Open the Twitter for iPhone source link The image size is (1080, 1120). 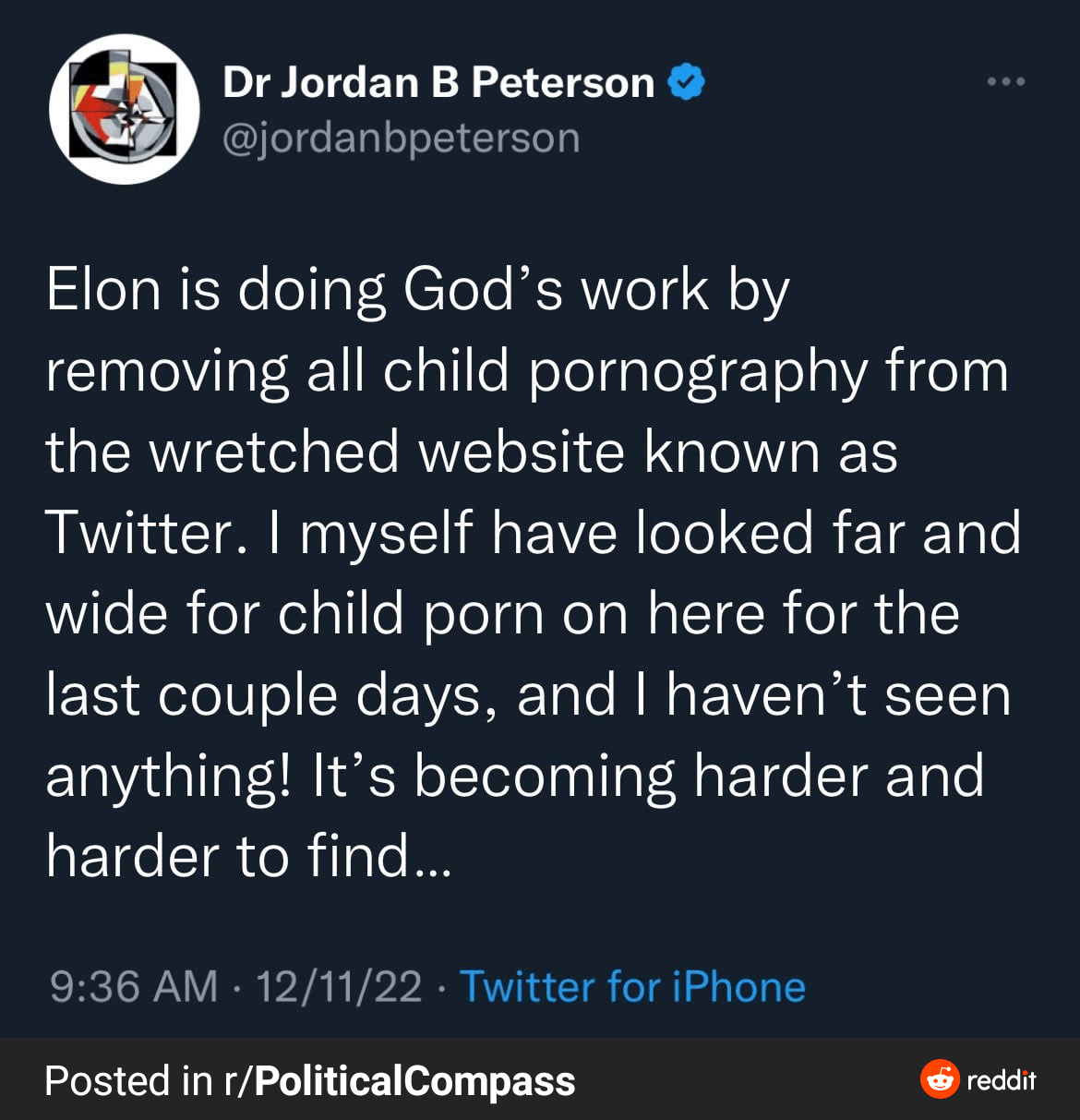click(x=632, y=986)
